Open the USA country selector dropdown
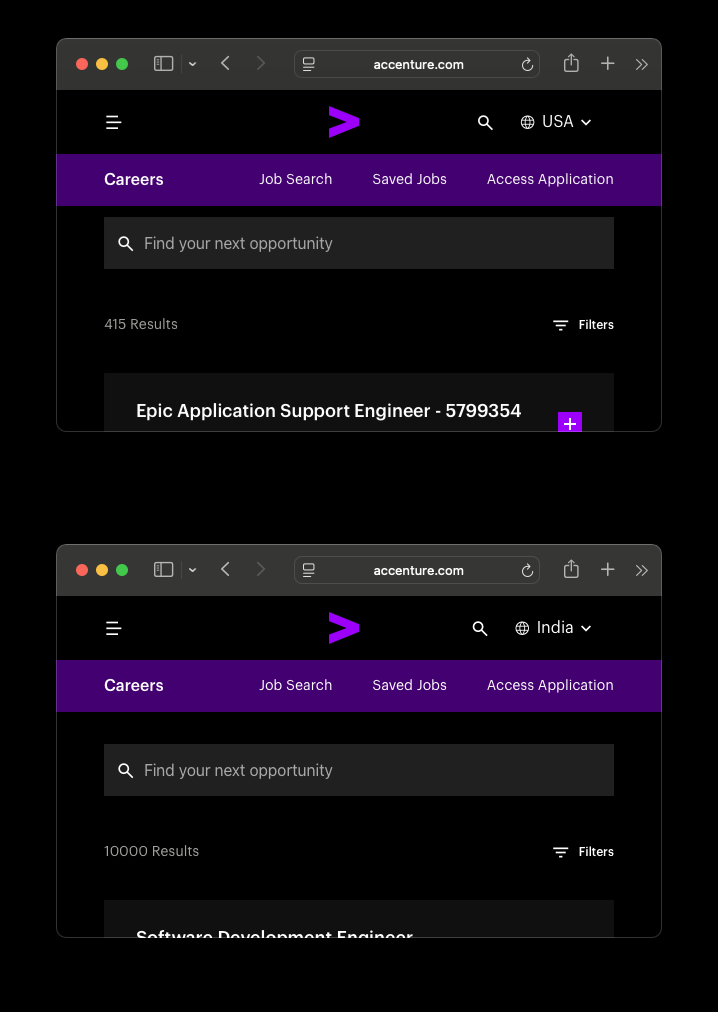Screen dimensions: 718x1012 tap(557, 122)
